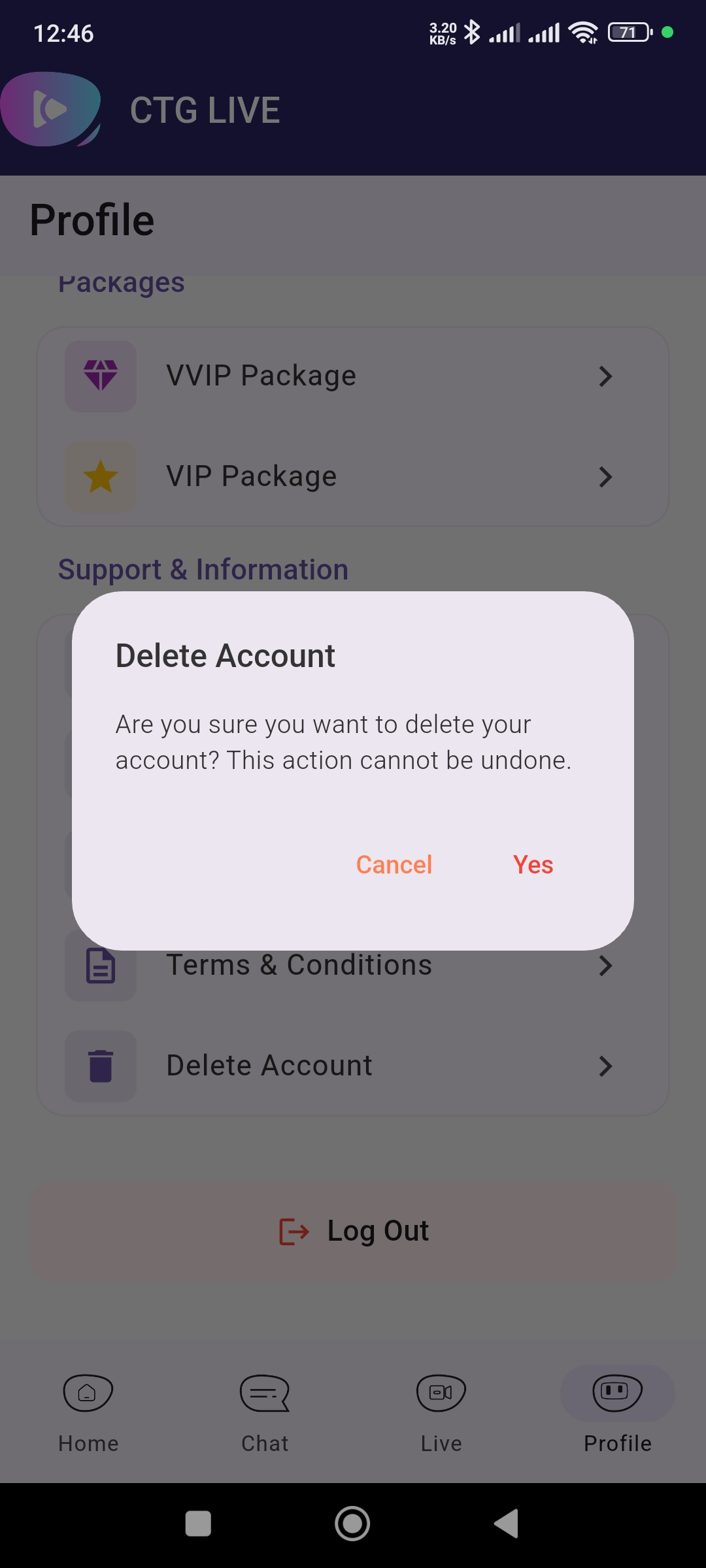Viewport: 706px width, 1568px height.
Task: Open the Live tab
Action: (441, 1411)
